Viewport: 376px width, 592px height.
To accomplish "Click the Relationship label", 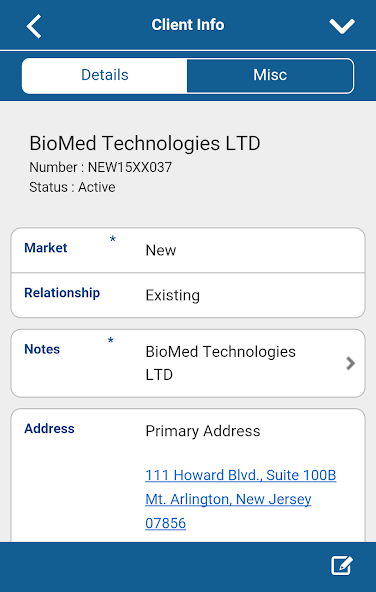I will (62, 293).
